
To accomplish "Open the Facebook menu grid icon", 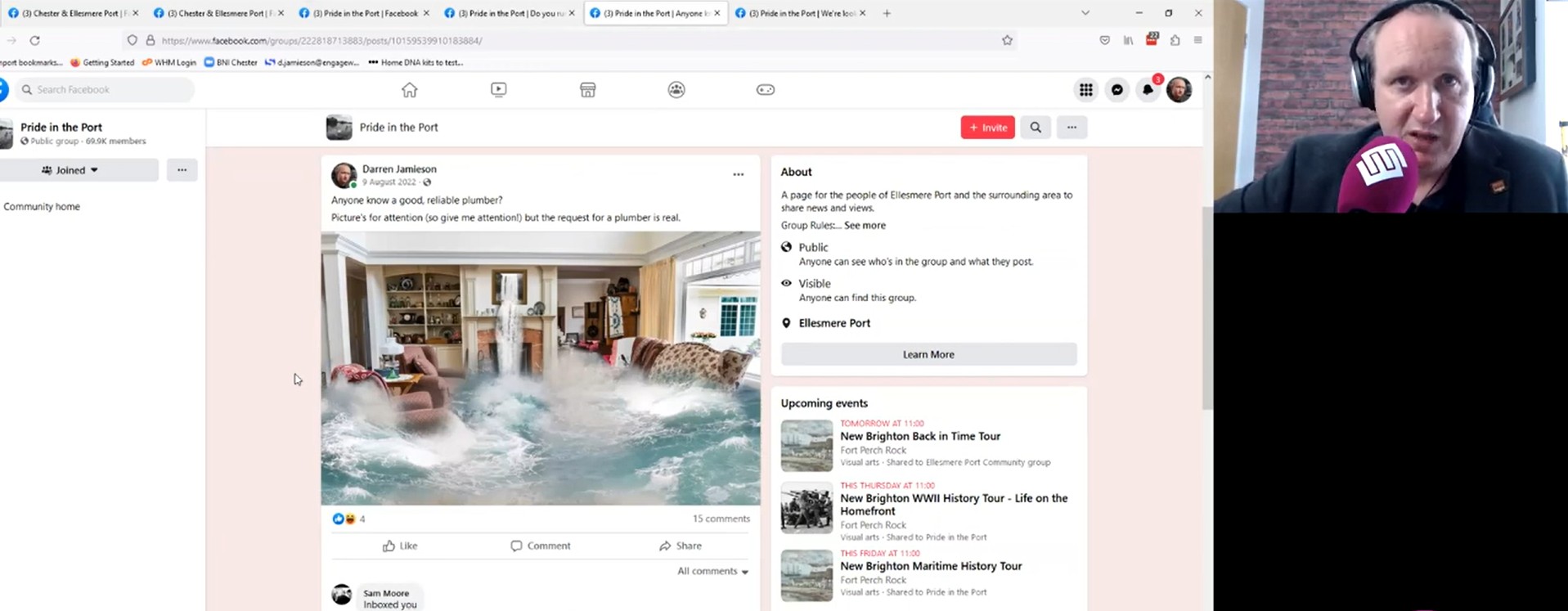I will [x=1085, y=90].
